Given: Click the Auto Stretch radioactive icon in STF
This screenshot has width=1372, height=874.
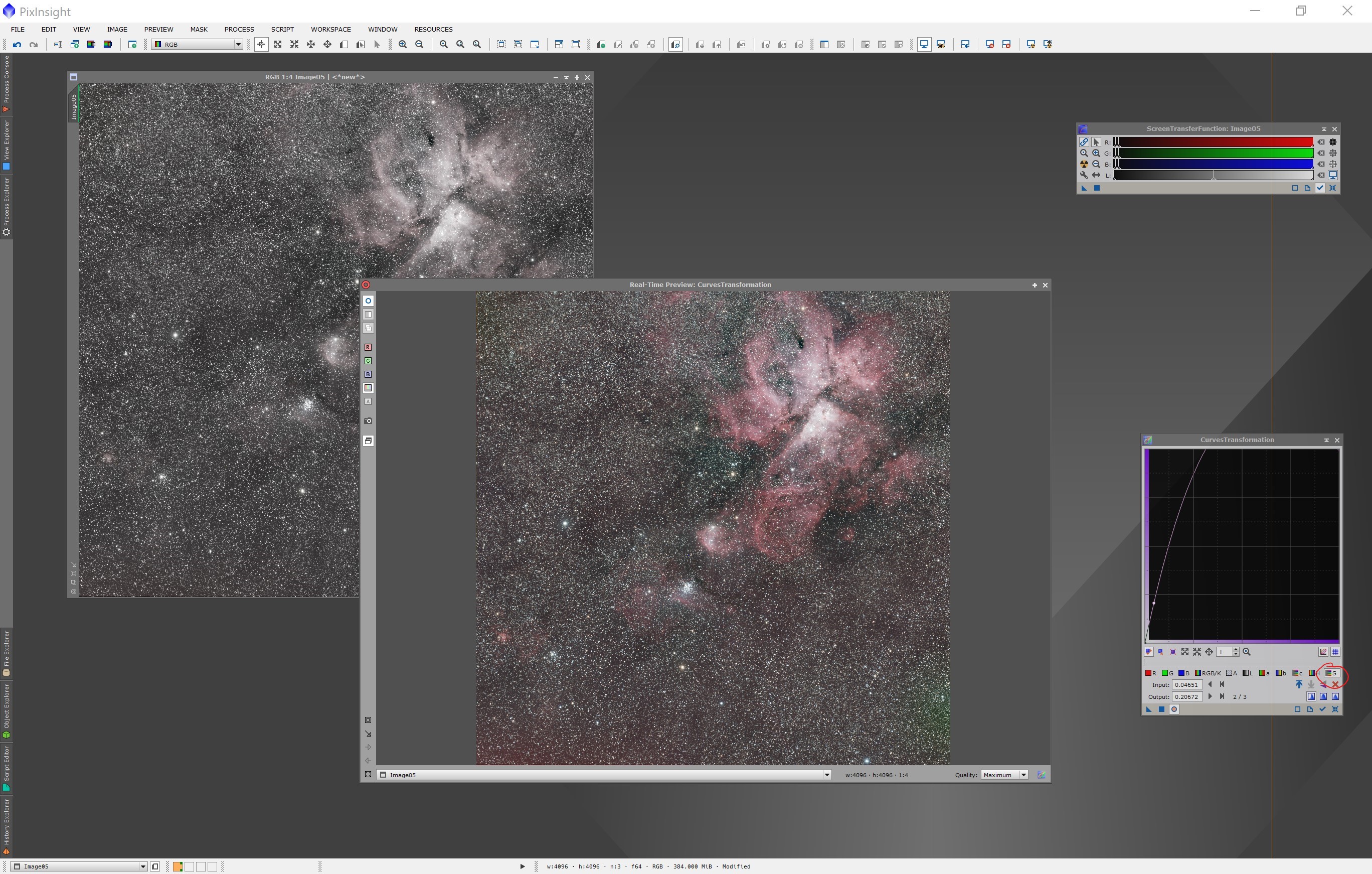Looking at the screenshot, I should 1084,164.
